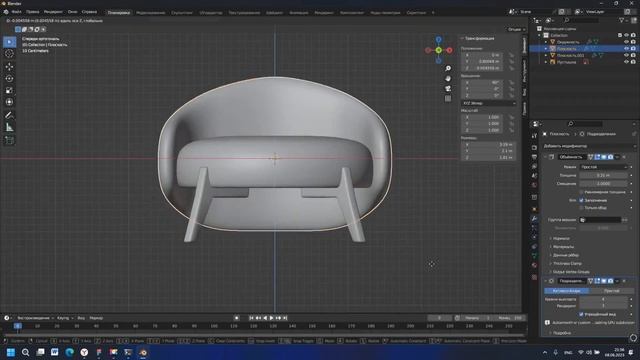Open the Render properties tab
This screenshot has height=360, width=640.
click(x=534, y=147)
